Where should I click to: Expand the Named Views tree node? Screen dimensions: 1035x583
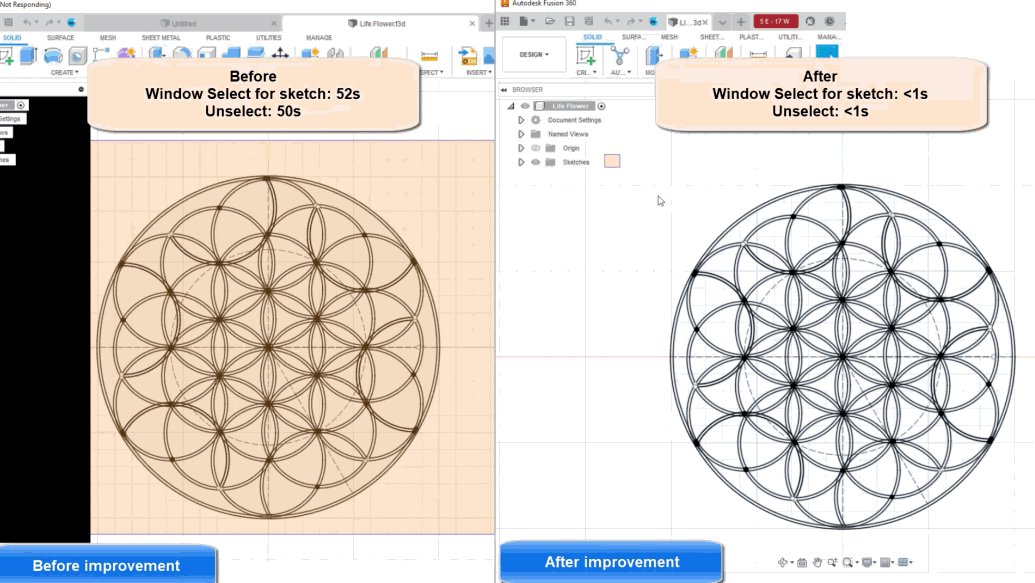[x=521, y=134]
